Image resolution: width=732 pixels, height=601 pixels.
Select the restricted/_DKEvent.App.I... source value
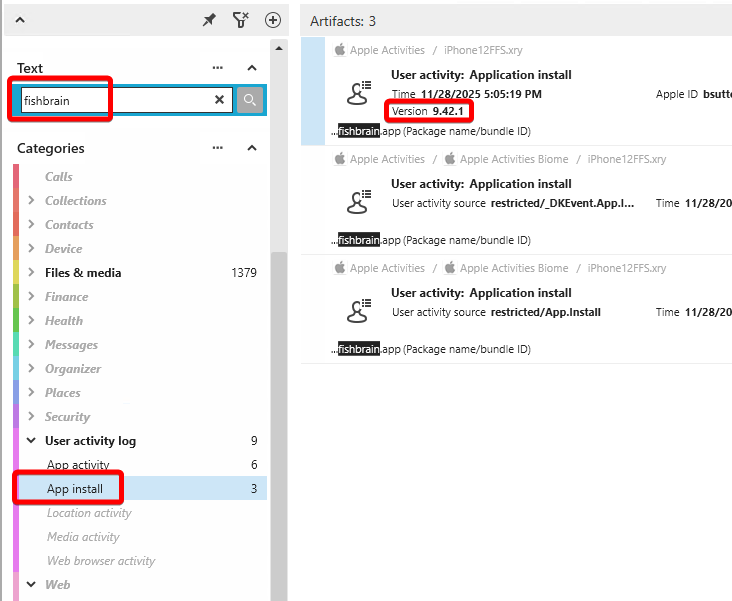coord(563,203)
